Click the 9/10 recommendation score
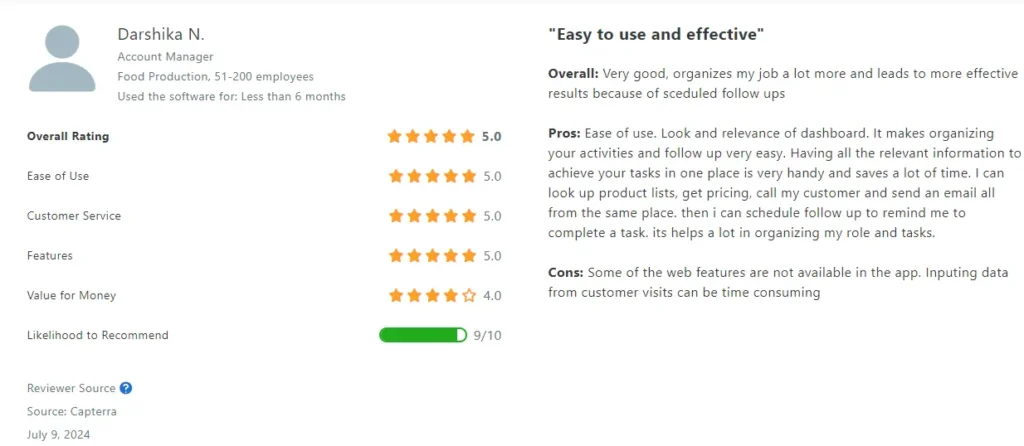Image resolution: width=1024 pixels, height=446 pixels. [487, 336]
